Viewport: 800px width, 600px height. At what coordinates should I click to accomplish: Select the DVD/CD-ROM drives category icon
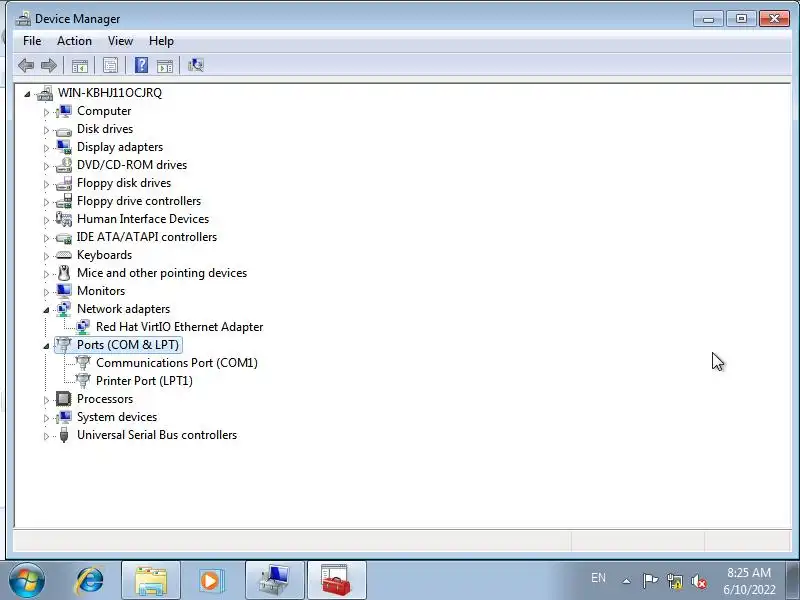point(64,165)
